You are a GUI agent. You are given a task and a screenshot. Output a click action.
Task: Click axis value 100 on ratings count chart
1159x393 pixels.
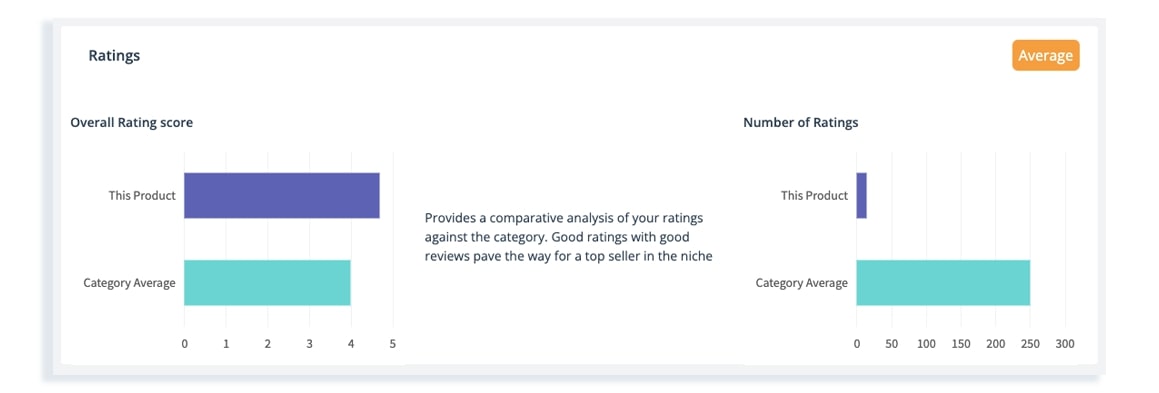[926, 344]
